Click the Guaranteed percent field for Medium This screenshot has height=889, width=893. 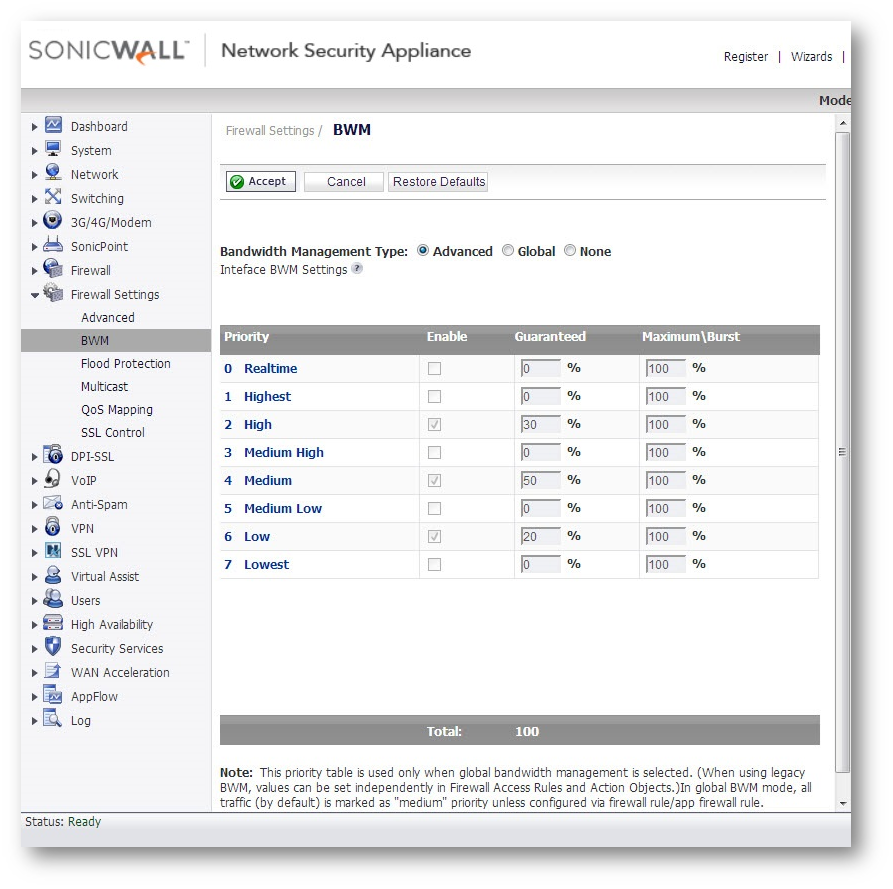tap(540, 481)
